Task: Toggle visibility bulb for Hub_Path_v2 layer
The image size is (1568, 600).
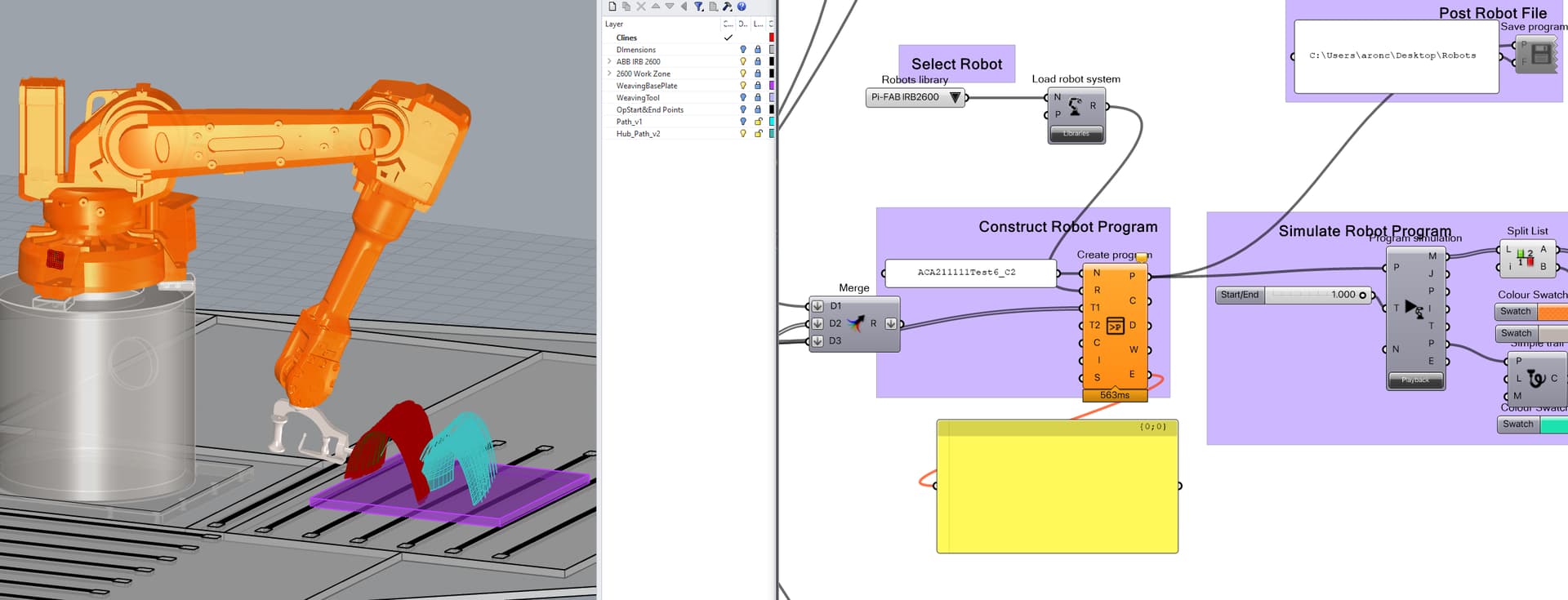Action: (x=743, y=134)
